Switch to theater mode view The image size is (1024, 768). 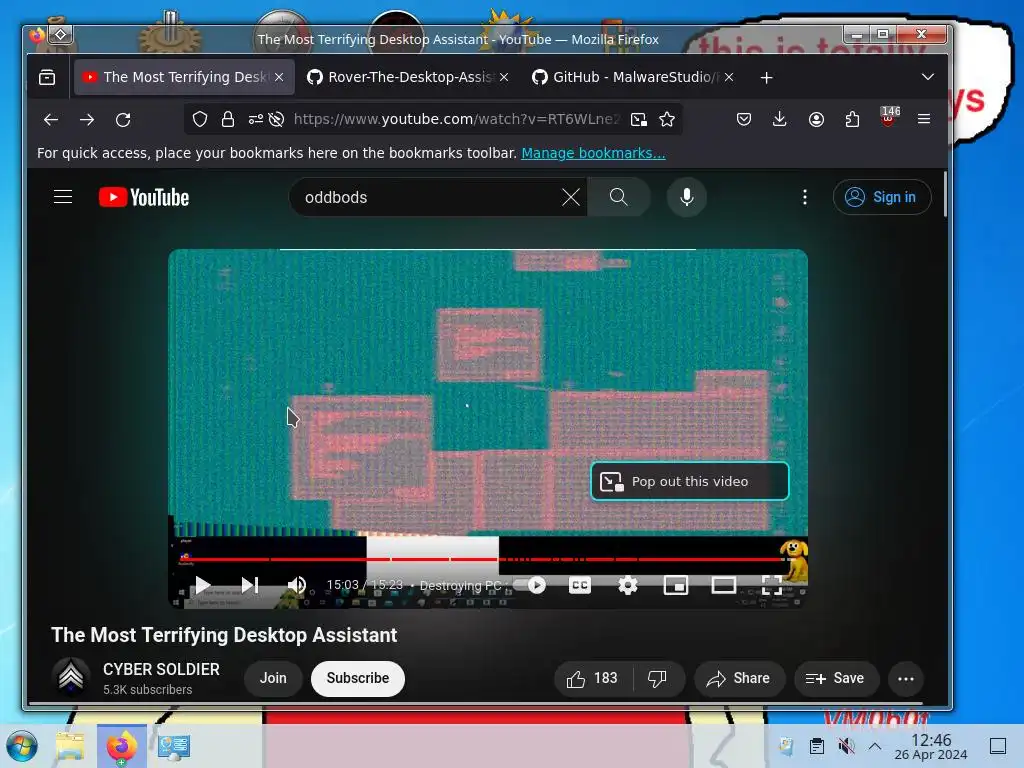tap(724, 585)
